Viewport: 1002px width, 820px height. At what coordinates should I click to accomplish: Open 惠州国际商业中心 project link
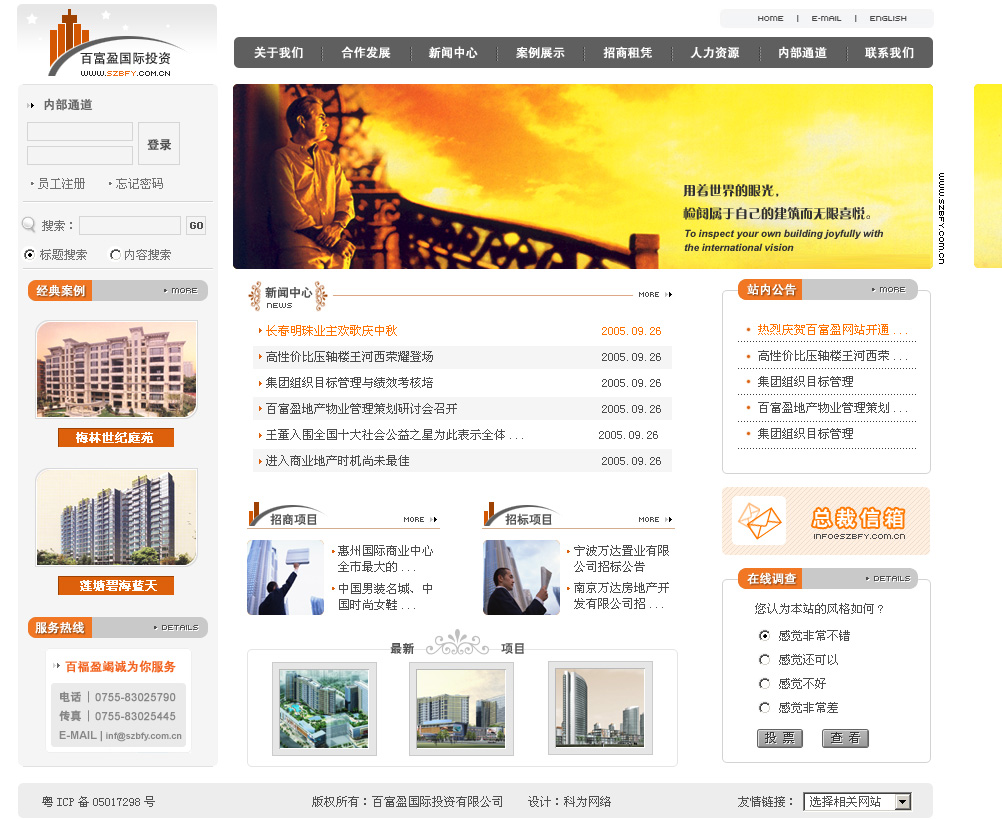click(385, 559)
